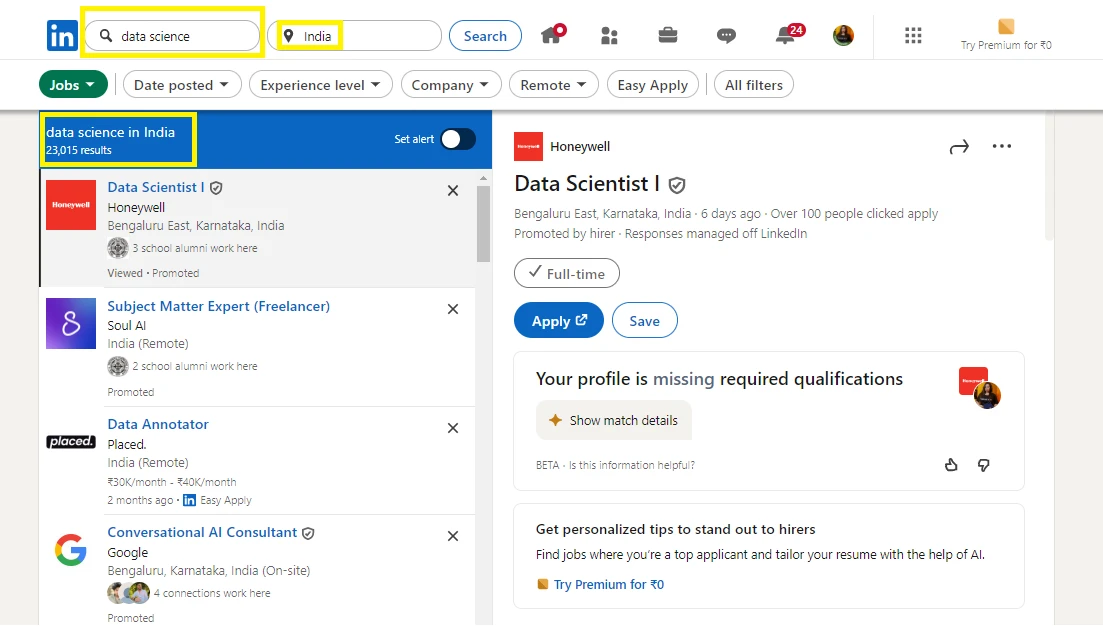Click the job search keyword field
Viewport: 1103px width, 626px height.
(x=172, y=36)
